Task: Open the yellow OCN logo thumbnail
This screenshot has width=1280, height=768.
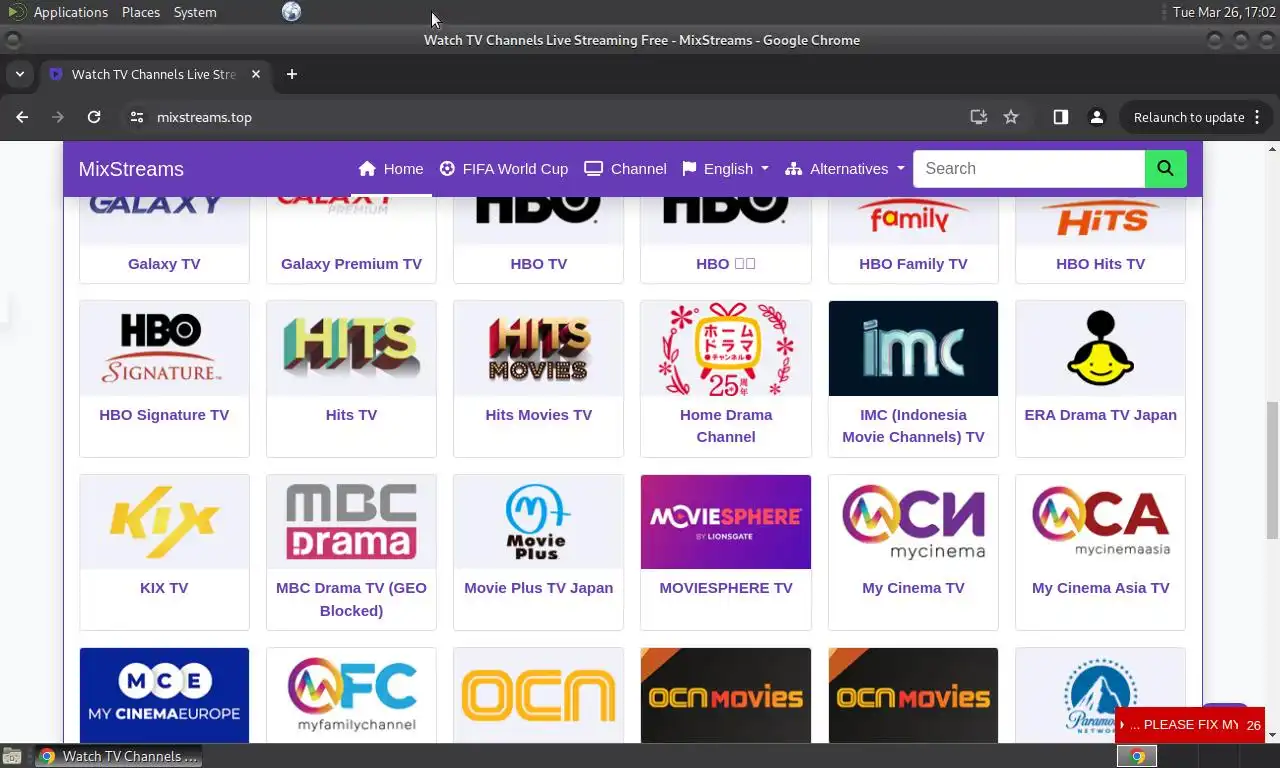Action: click(538, 695)
